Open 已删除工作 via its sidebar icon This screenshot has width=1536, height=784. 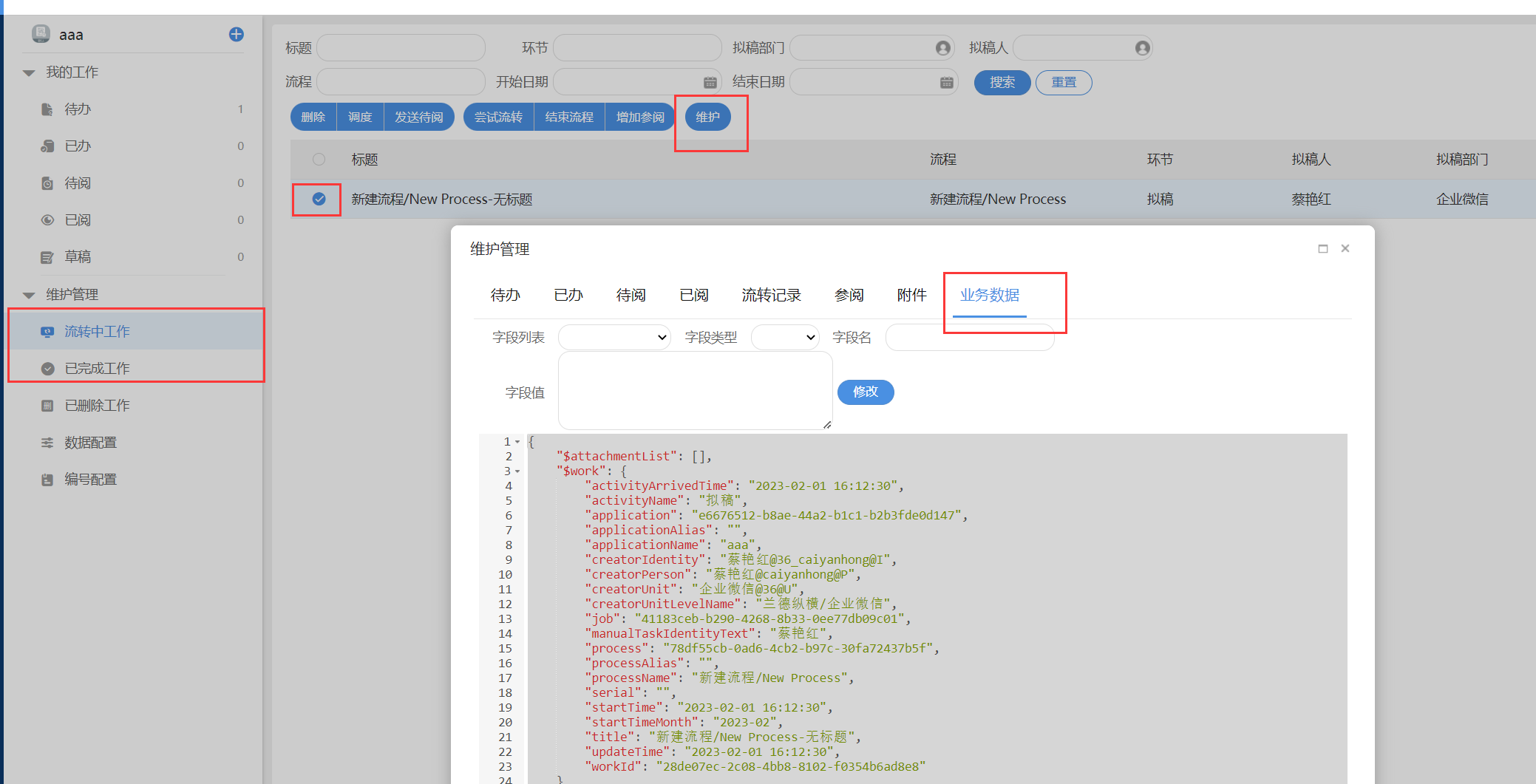click(47, 406)
